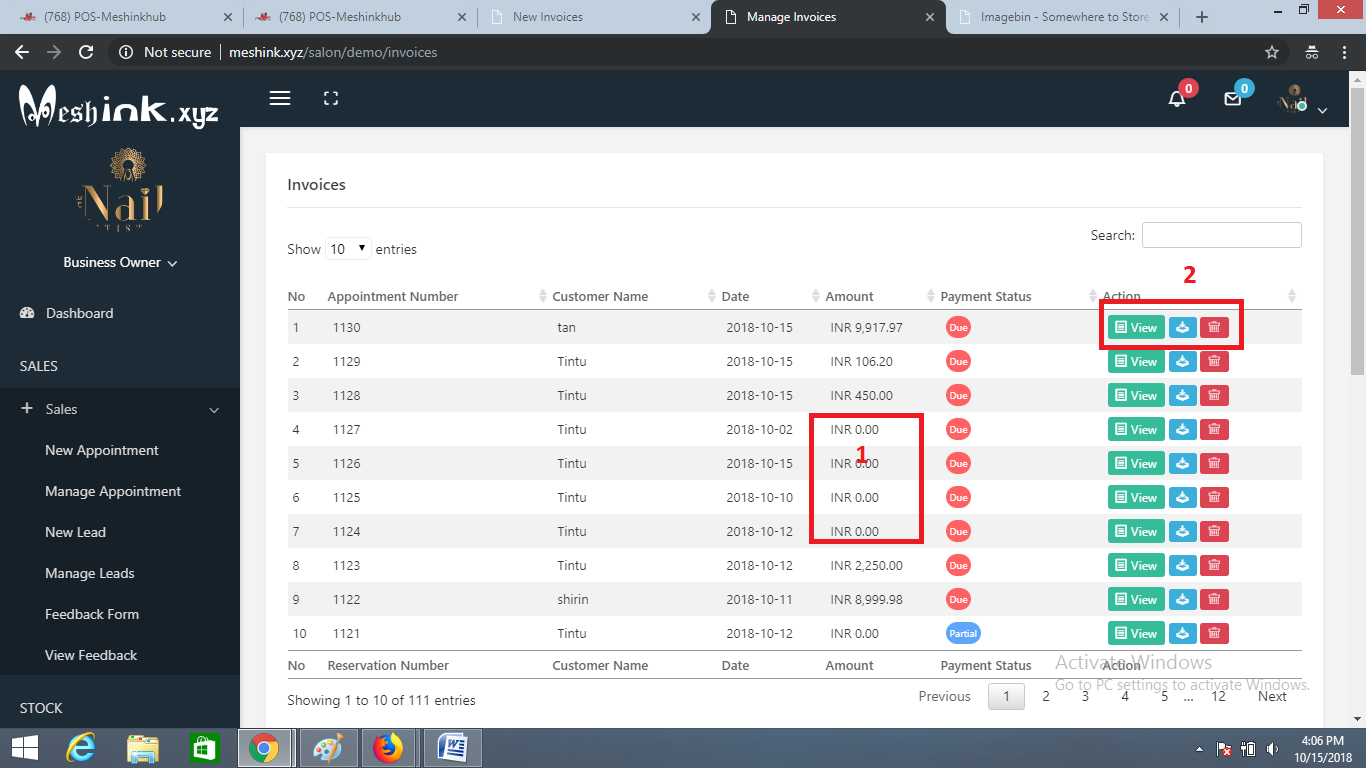View invoice for appointment 1123

tap(1136, 566)
